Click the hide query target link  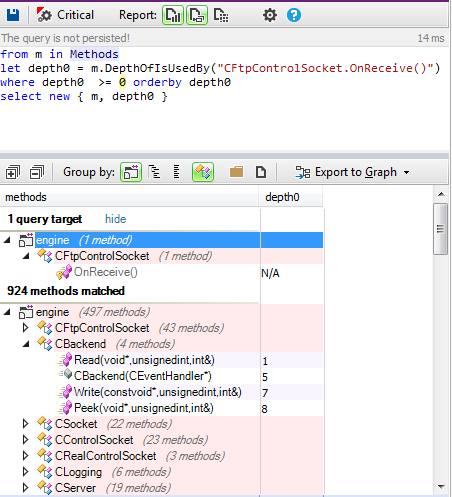[116, 219]
